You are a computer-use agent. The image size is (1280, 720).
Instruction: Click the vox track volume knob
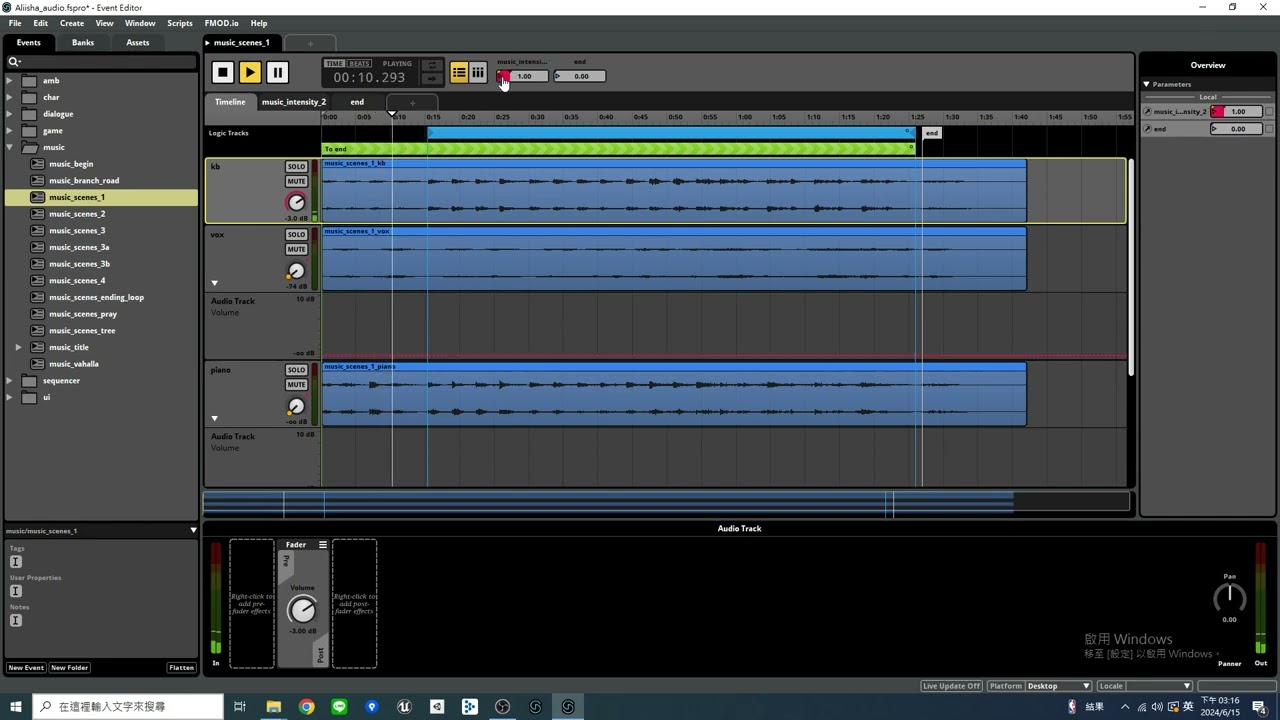(x=296, y=271)
